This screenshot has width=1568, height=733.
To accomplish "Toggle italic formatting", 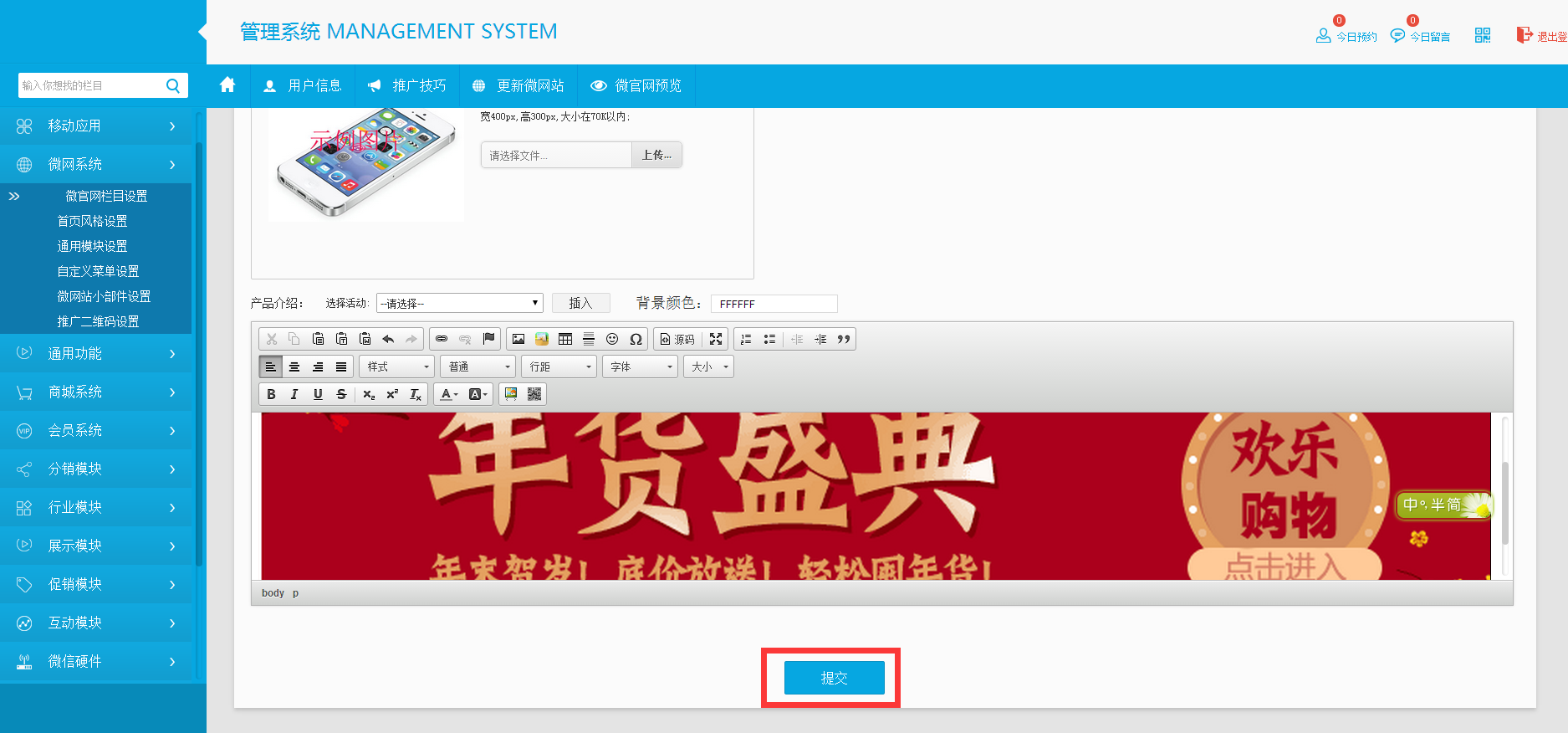I will click(x=294, y=394).
